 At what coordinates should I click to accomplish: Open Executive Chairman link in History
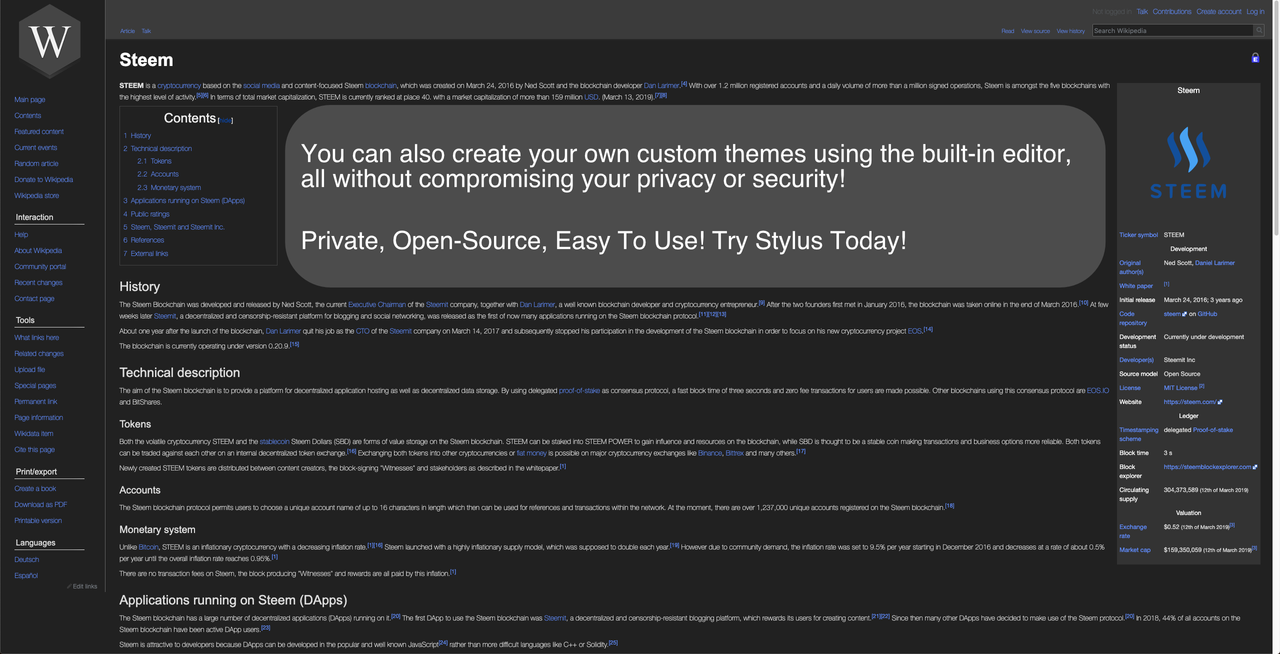(377, 304)
